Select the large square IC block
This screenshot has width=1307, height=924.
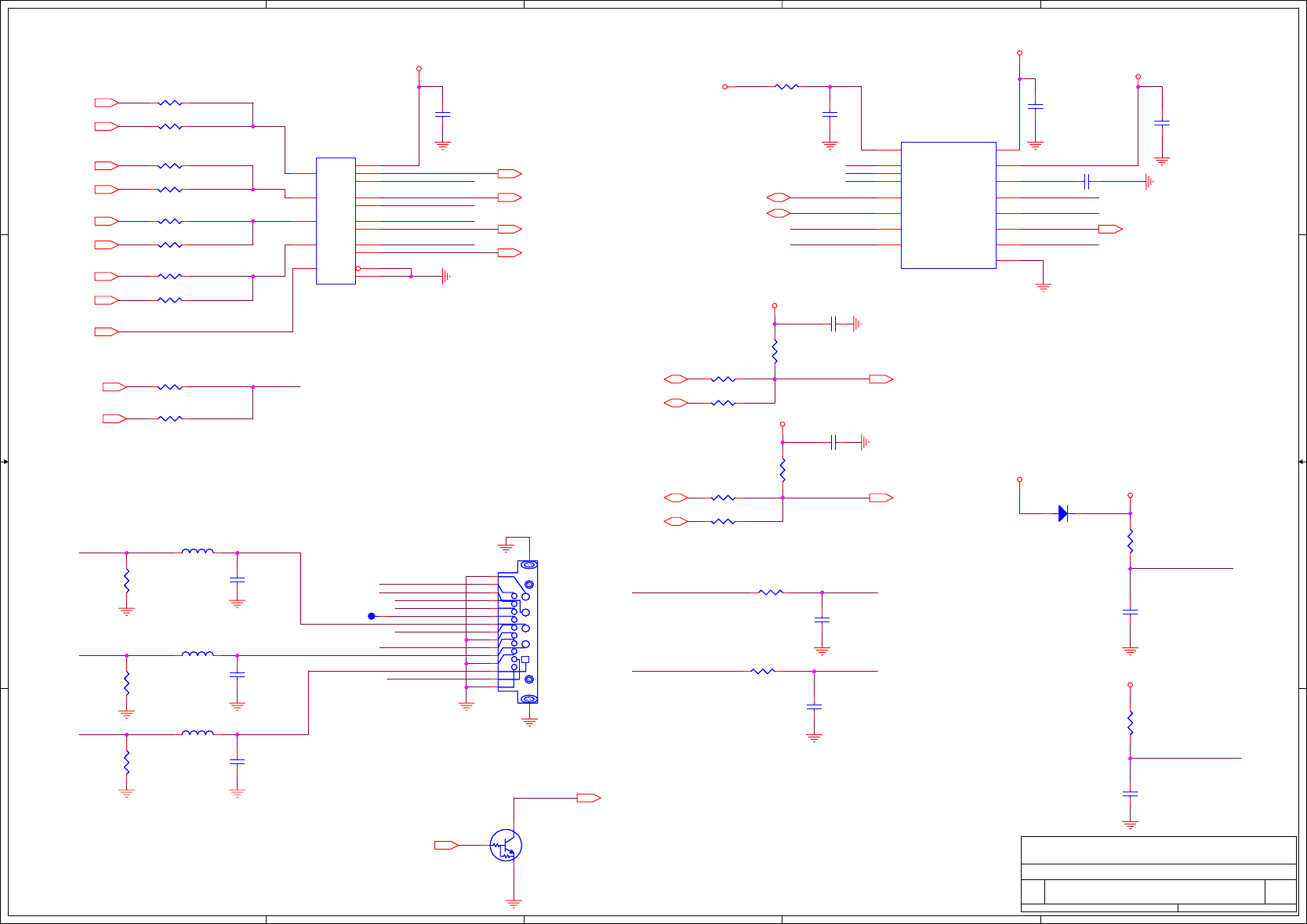tap(949, 205)
